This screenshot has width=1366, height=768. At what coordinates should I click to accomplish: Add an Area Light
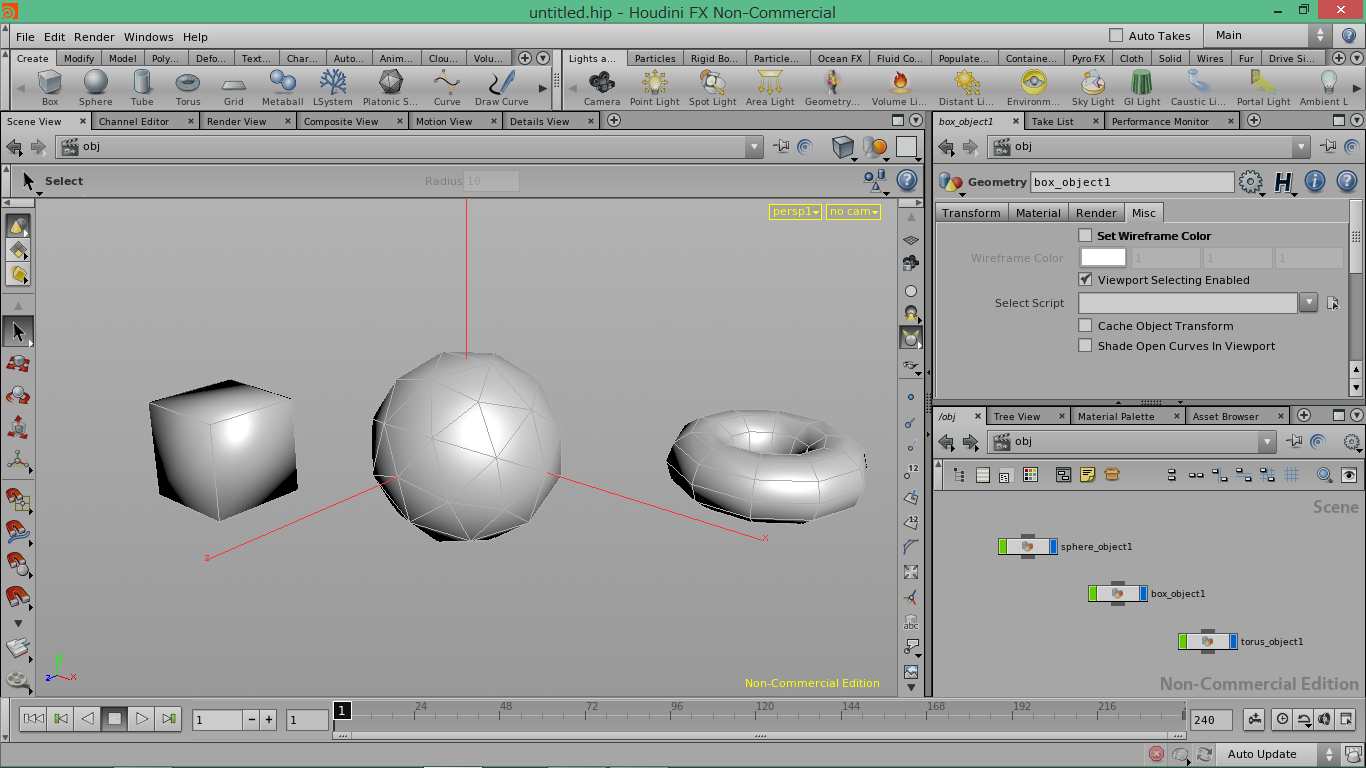770,87
